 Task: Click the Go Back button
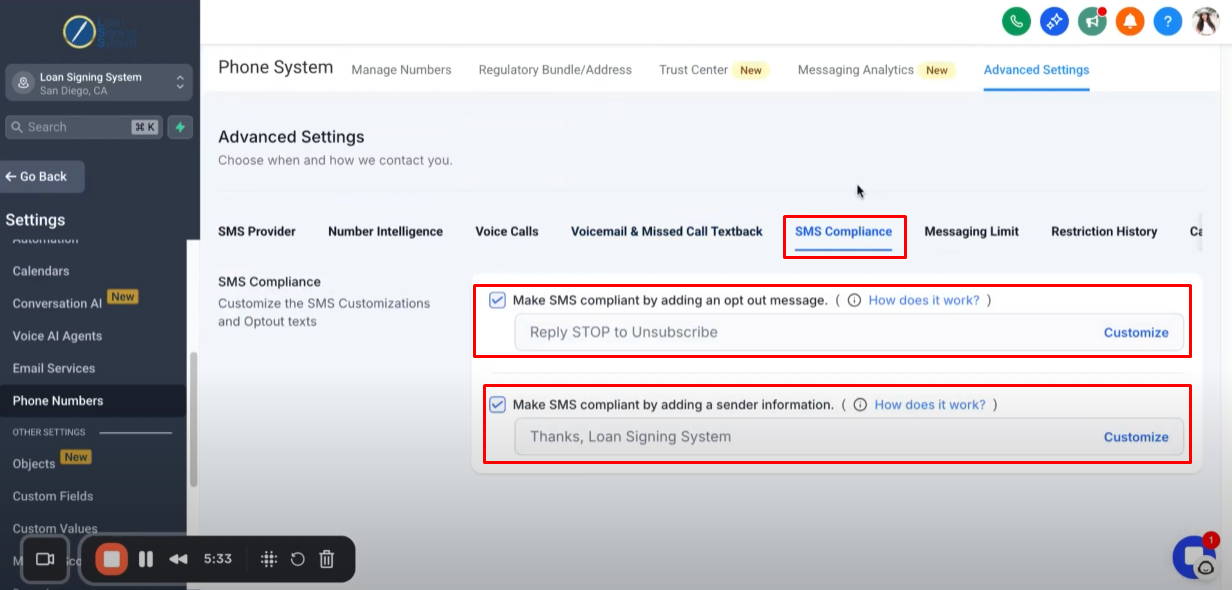[40, 176]
